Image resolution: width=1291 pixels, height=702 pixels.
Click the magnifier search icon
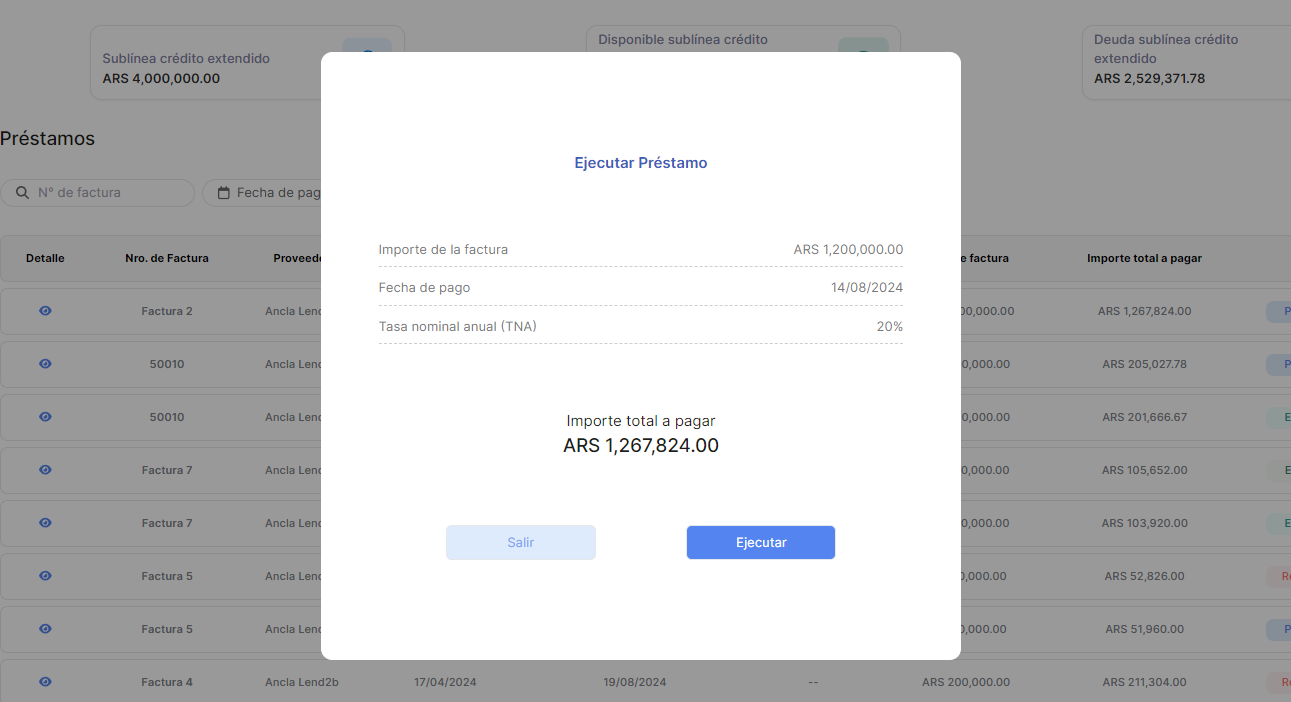tap(23, 193)
